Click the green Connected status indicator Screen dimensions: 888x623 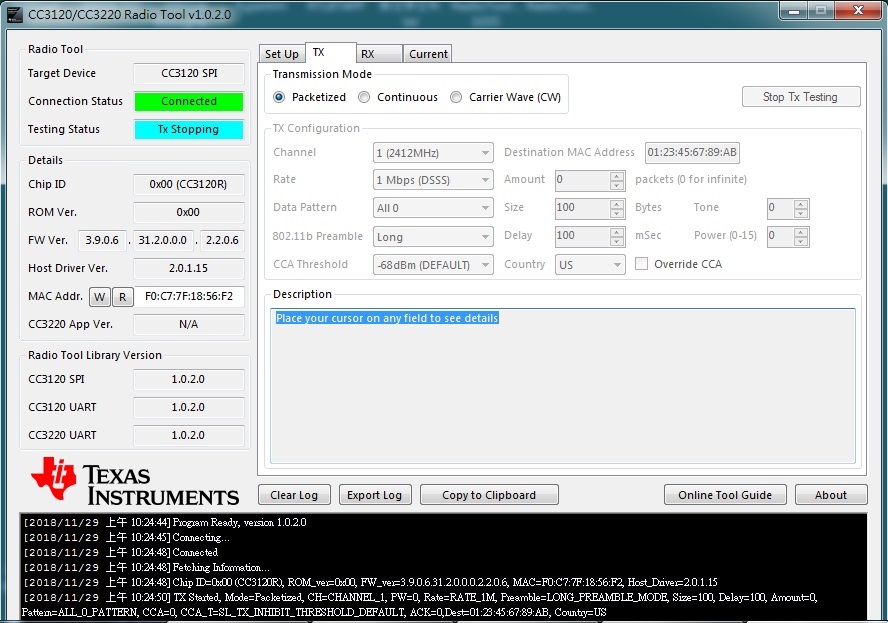[189, 101]
